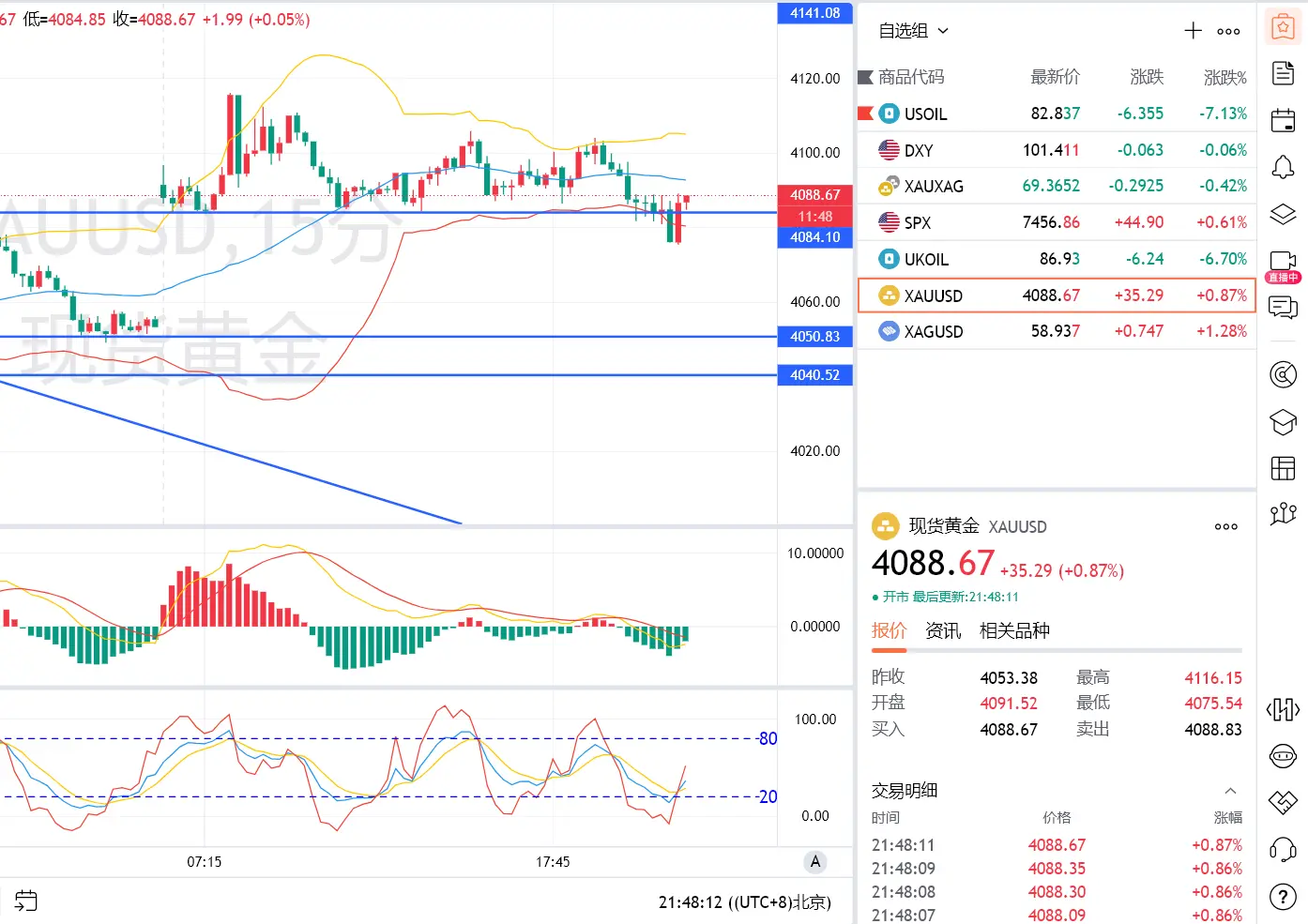Open the robot face icon in sidebar
1308x924 pixels.
pos(1283,755)
